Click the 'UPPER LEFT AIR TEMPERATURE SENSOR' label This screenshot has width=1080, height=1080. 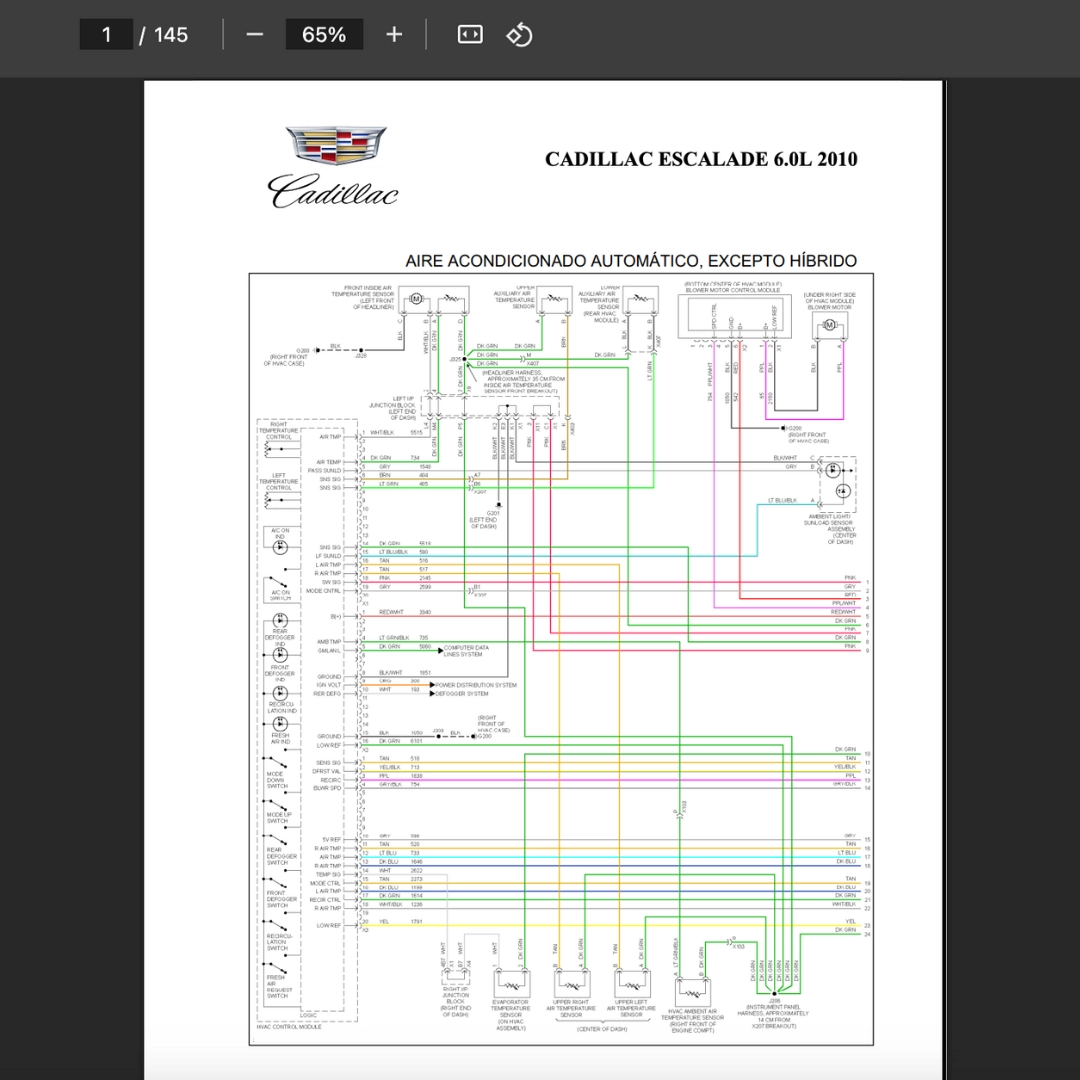(x=631, y=1008)
